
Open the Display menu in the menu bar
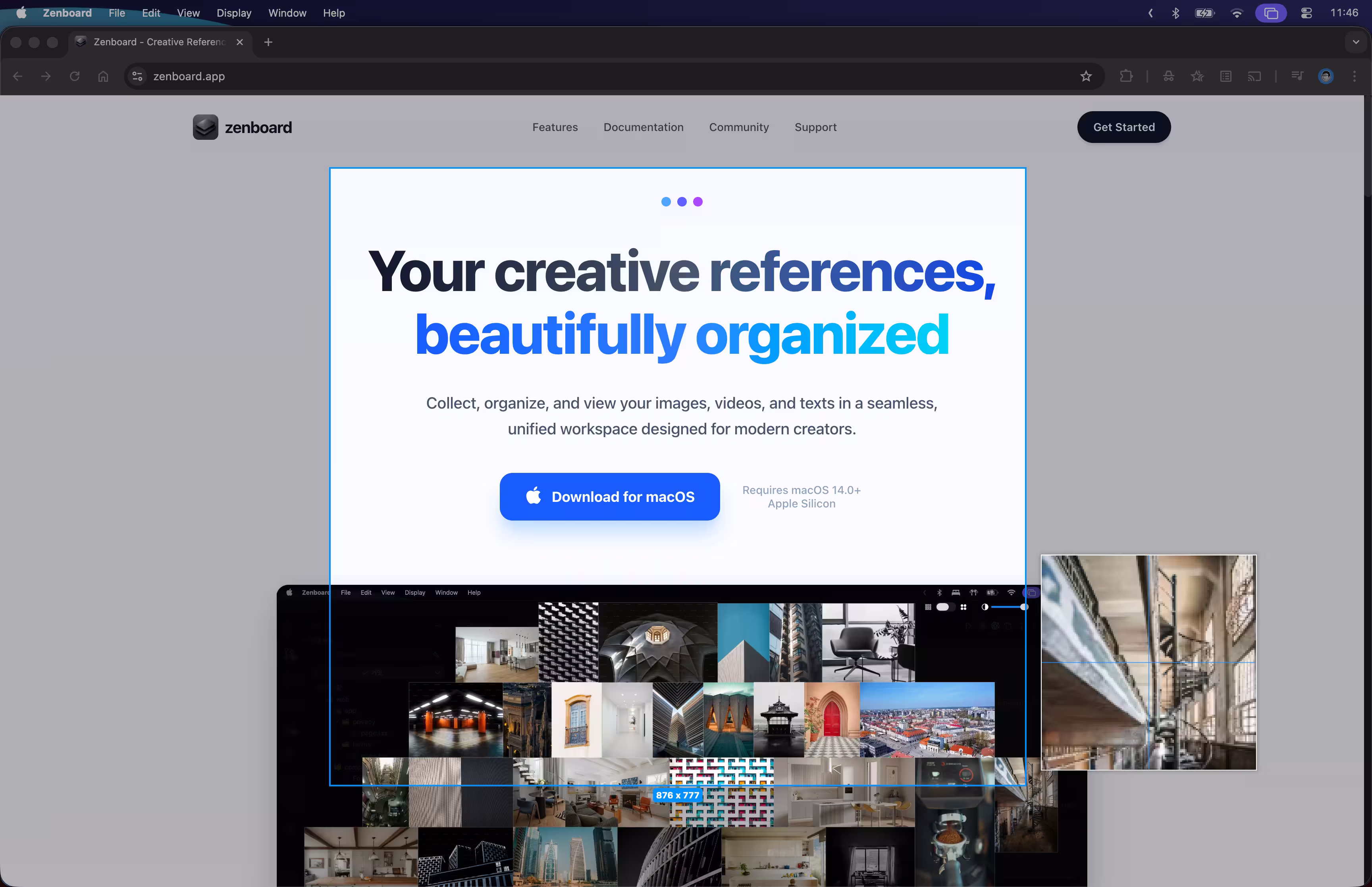(x=233, y=13)
